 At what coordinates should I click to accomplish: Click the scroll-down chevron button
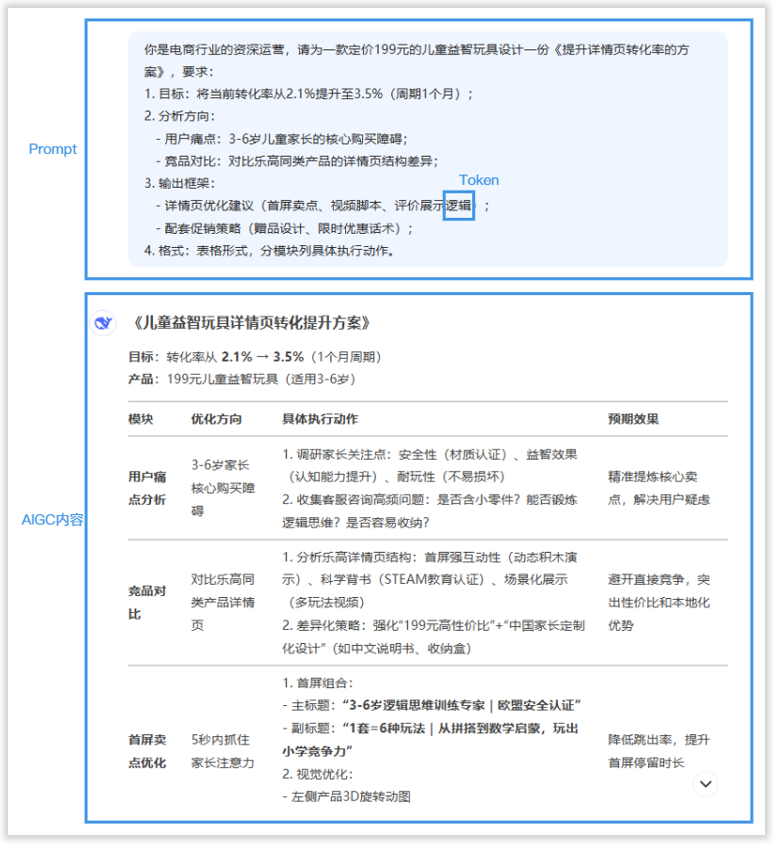click(x=706, y=784)
